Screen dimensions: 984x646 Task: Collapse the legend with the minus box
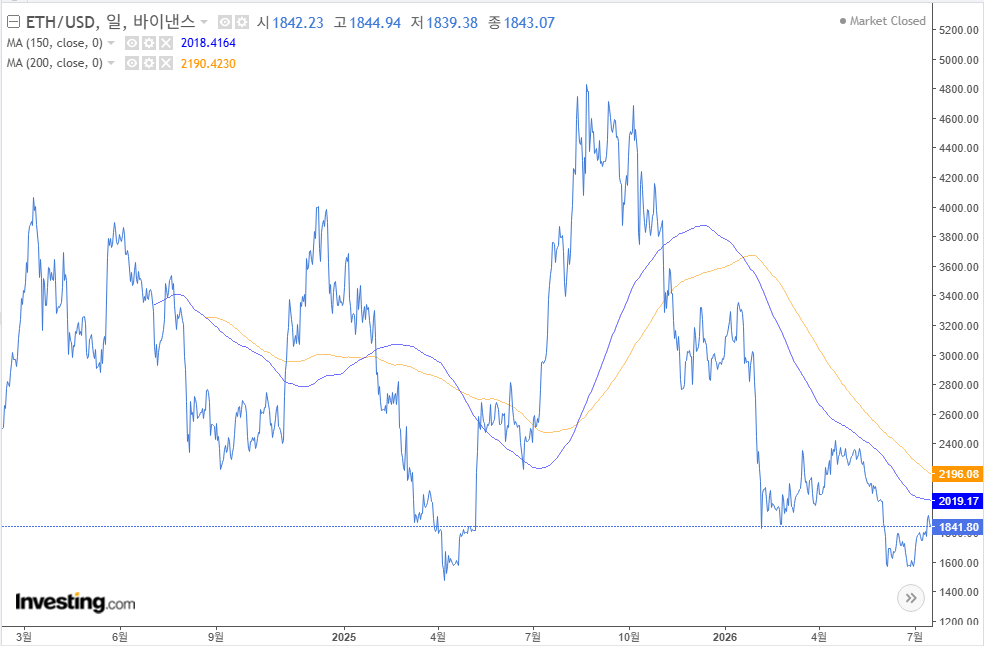tap(13, 23)
